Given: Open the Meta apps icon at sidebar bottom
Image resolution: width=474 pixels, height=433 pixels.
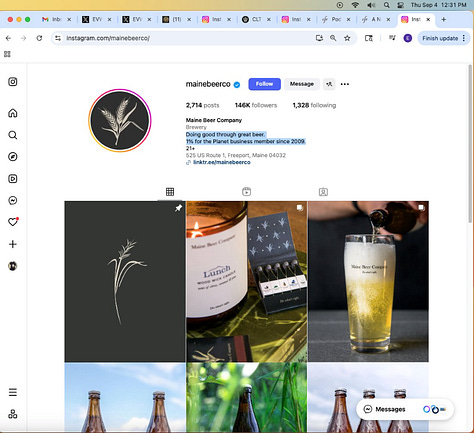Looking at the screenshot, I should 13,414.
